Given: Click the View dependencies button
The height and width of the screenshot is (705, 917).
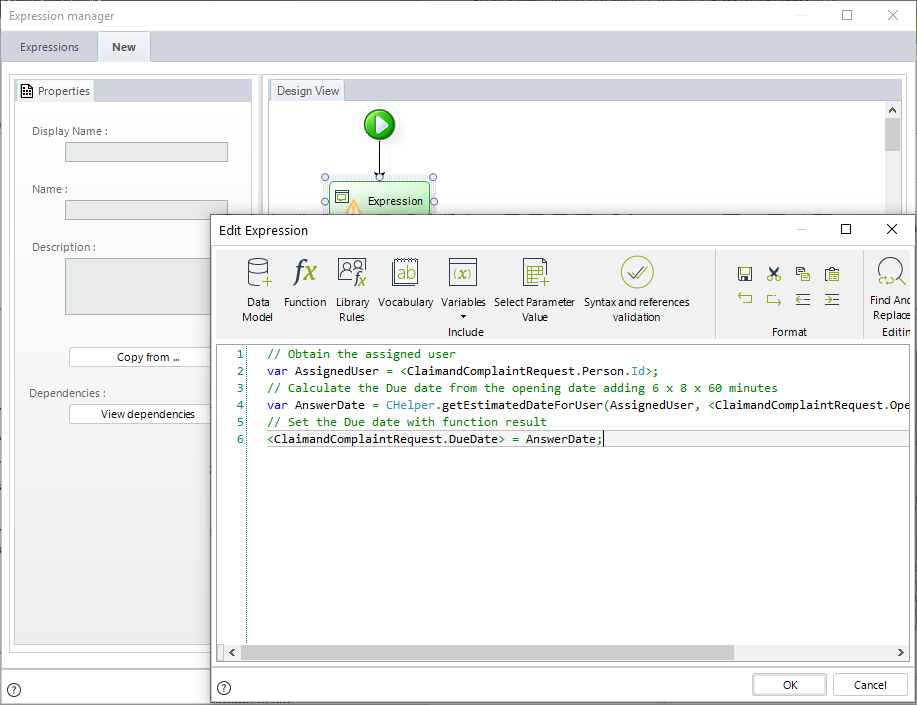Looking at the screenshot, I should pos(140,414).
